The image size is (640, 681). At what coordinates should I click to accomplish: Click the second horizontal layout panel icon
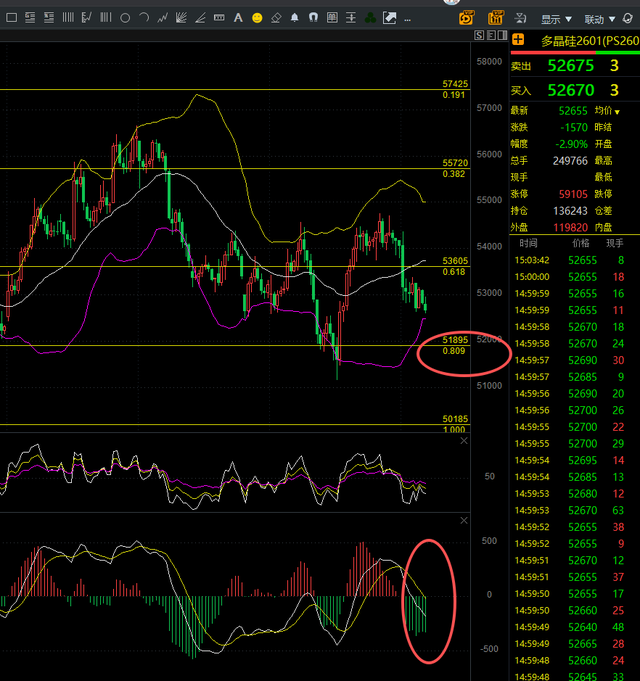tap(49, 18)
